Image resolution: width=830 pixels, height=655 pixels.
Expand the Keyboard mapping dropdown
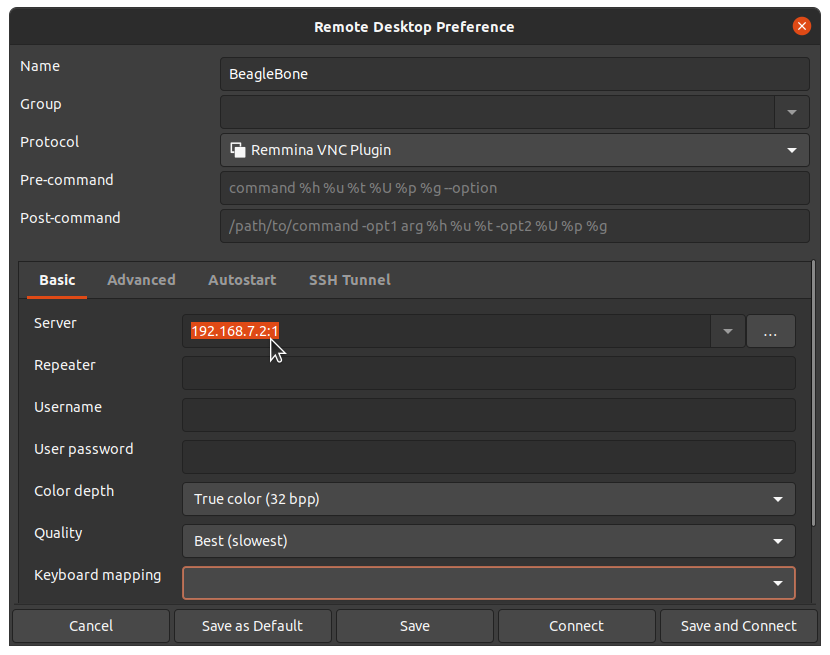(777, 583)
